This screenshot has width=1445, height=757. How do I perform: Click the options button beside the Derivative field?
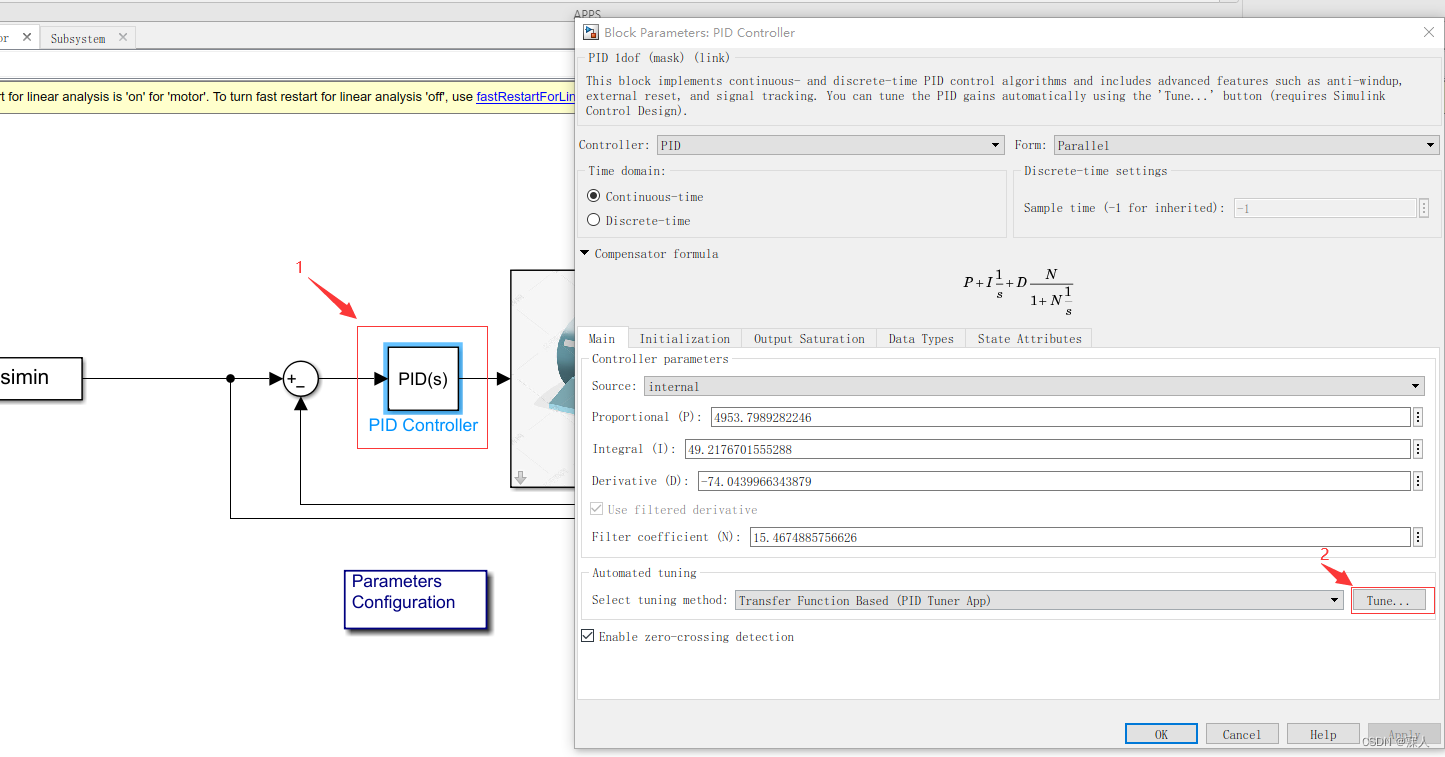pyautogui.click(x=1417, y=481)
